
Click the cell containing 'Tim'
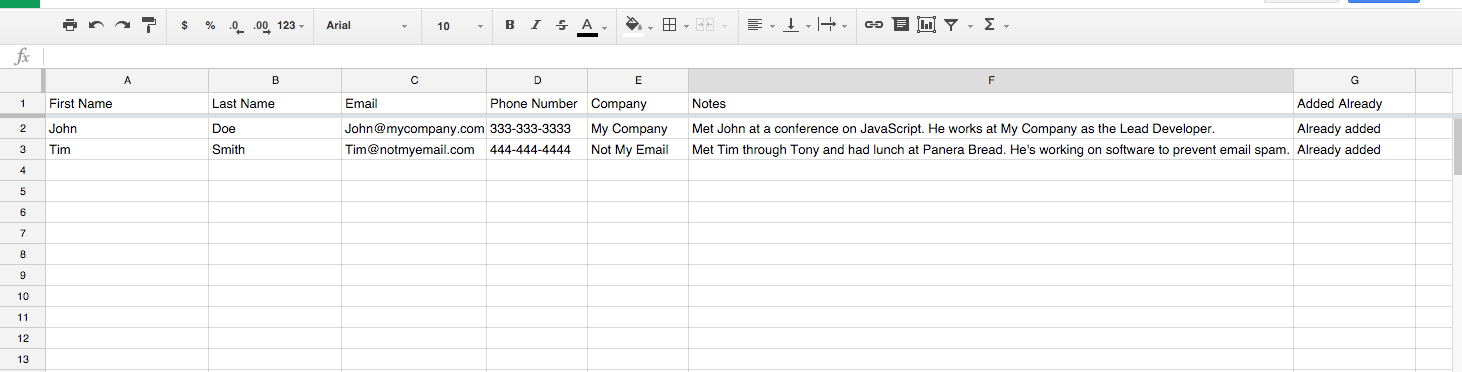coord(127,150)
